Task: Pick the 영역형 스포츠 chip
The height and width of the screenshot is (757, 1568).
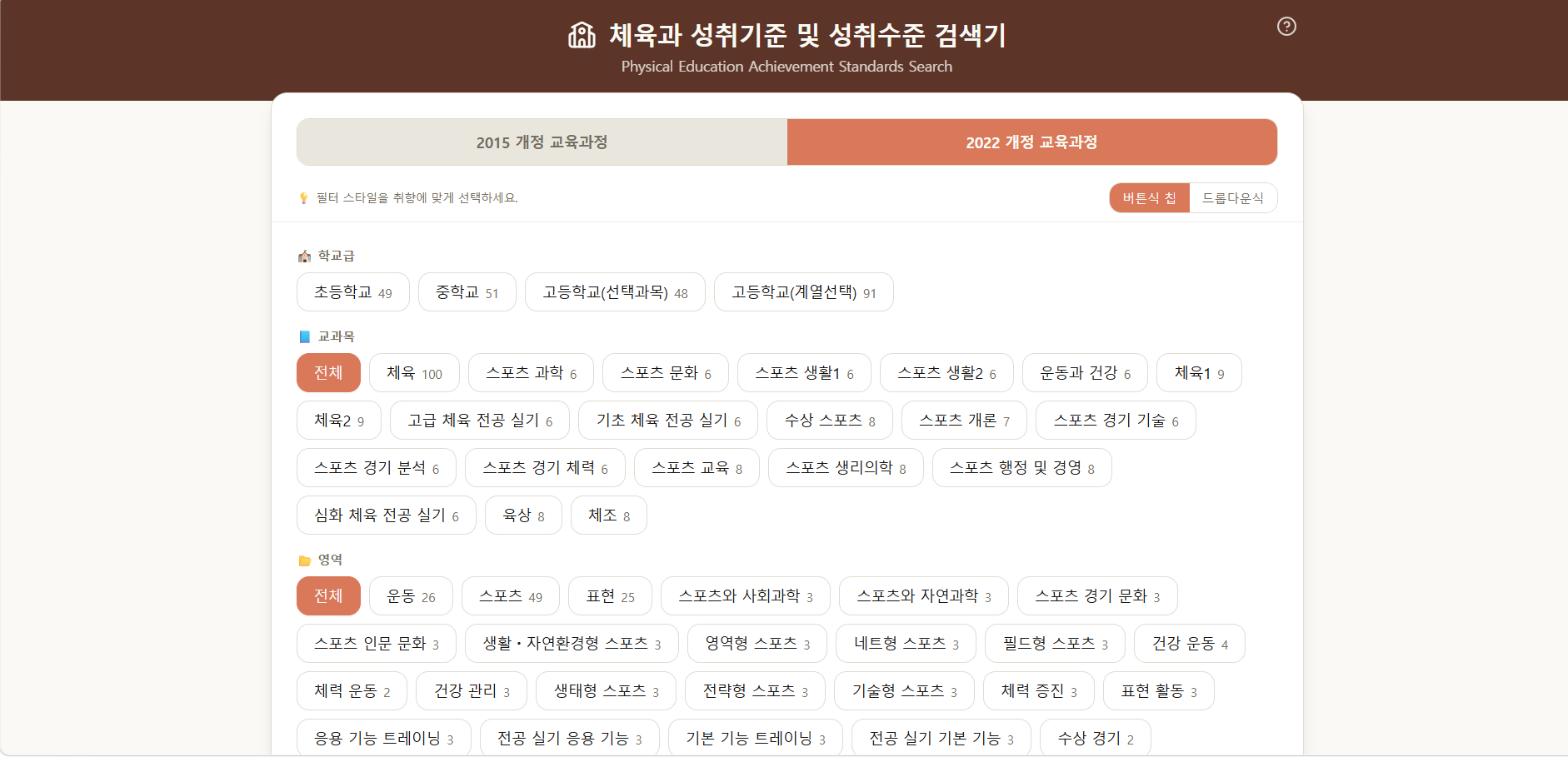Action: coord(757,644)
